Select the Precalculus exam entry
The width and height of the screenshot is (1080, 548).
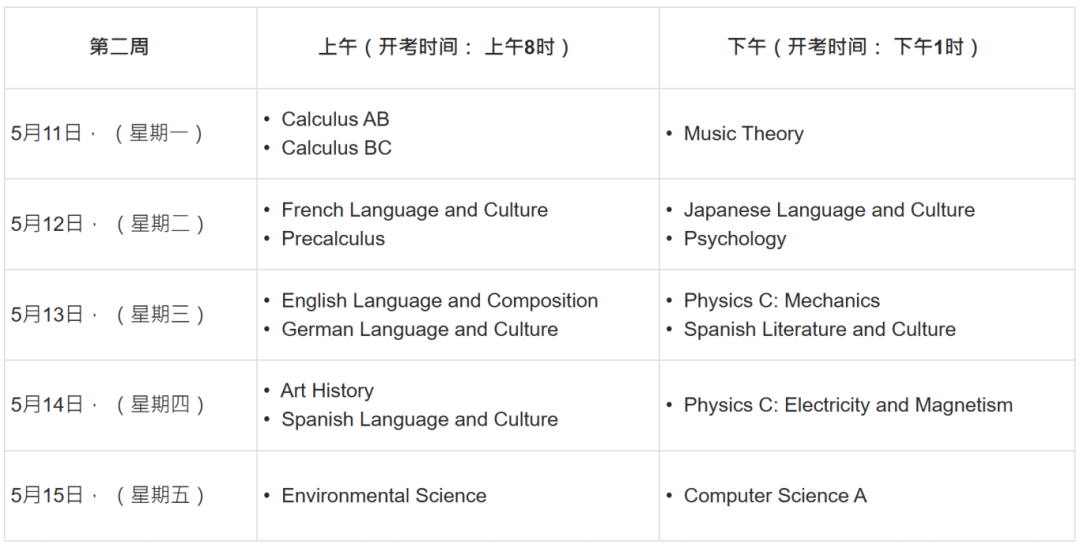tap(333, 239)
